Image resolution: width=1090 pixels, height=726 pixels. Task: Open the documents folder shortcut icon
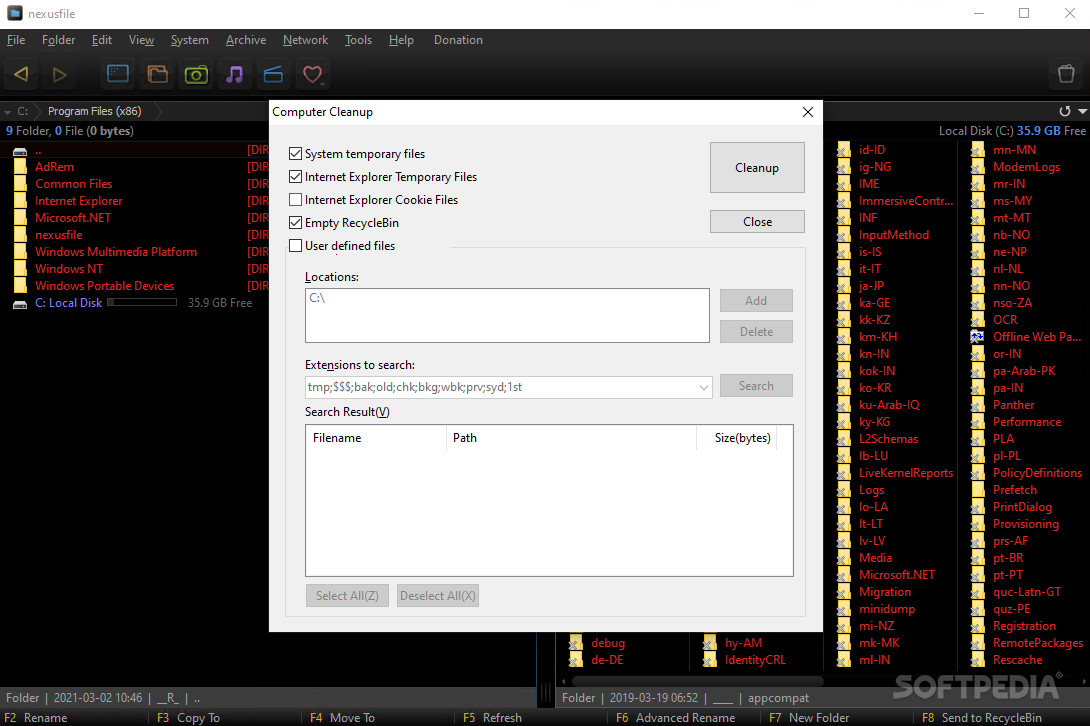157,74
